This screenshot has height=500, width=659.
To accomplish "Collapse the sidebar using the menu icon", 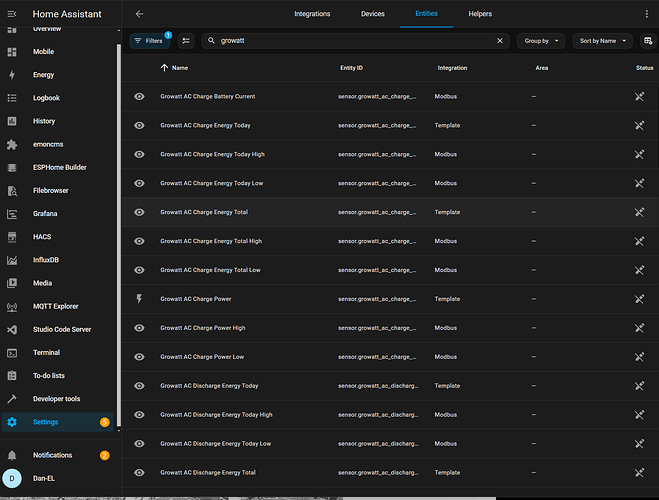I will tap(12, 14).
